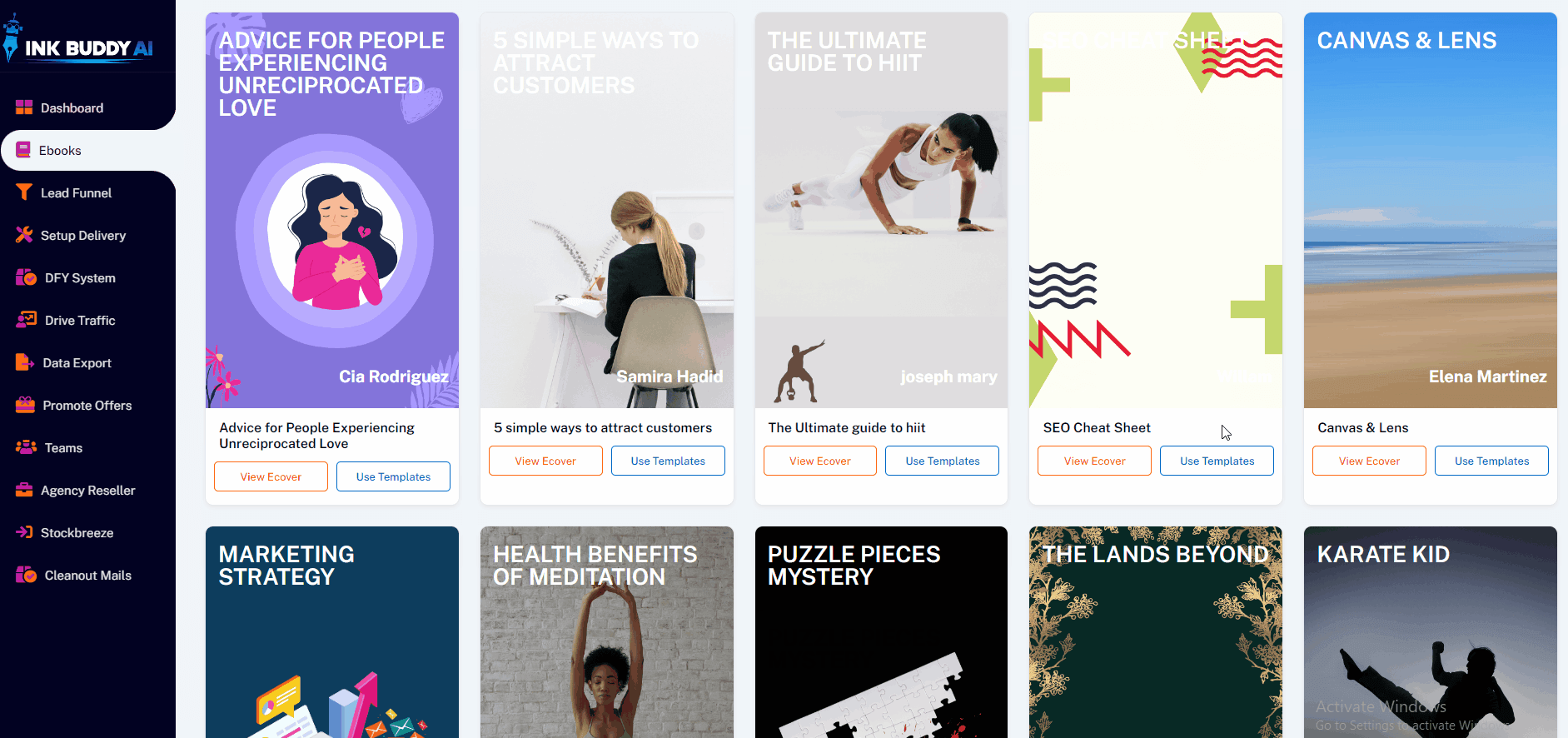
Task: Click the Promote Offers gift icon
Action: click(25, 405)
